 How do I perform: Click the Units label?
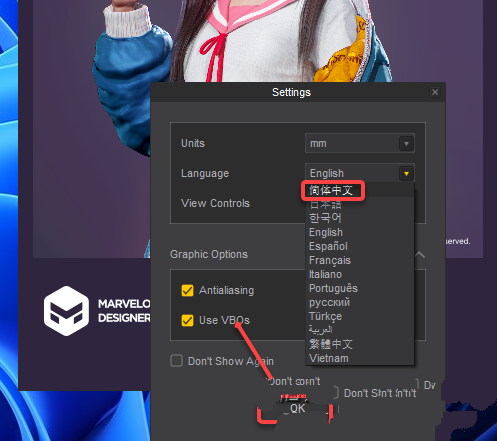(193, 143)
